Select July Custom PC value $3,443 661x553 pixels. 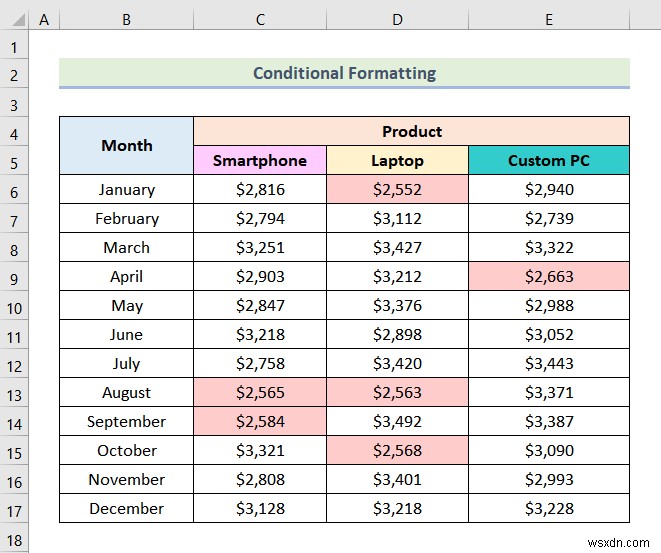coord(548,363)
